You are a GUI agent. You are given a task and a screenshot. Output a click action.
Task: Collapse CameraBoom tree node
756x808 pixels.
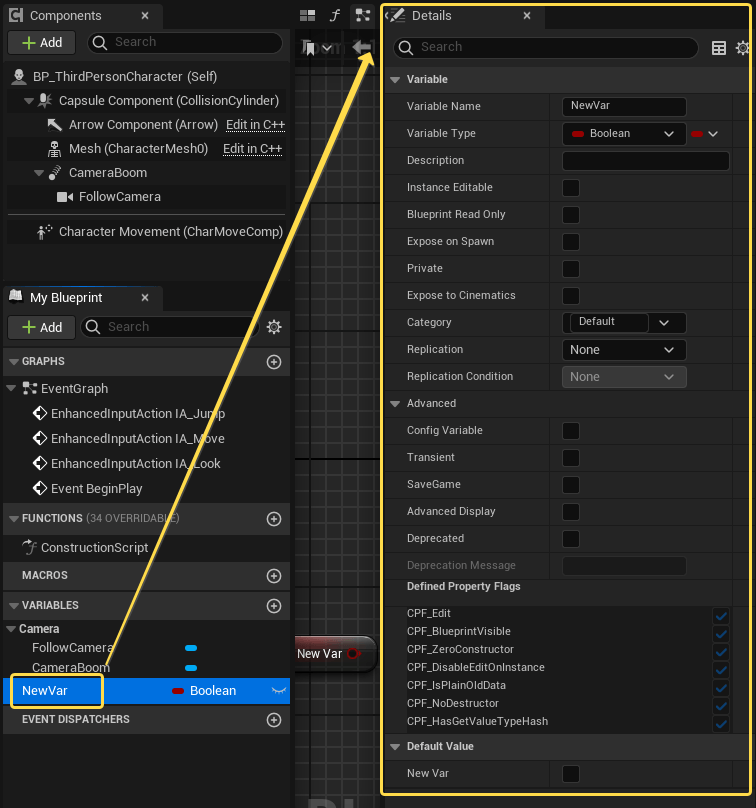(x=39, y=173)
